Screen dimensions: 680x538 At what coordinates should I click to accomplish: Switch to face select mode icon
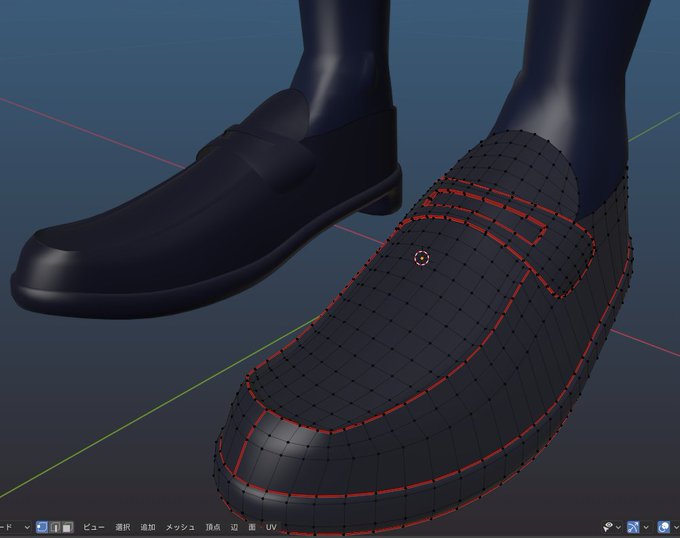(67, 527)
